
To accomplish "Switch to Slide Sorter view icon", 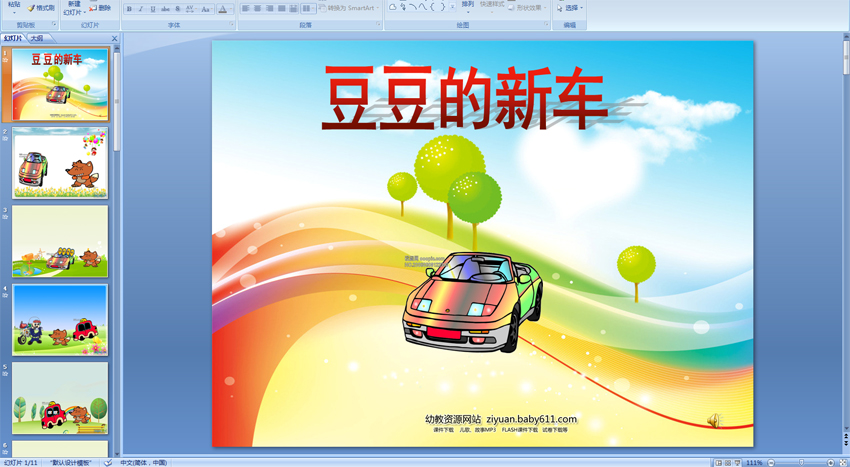I will click(x=728, y=463).
